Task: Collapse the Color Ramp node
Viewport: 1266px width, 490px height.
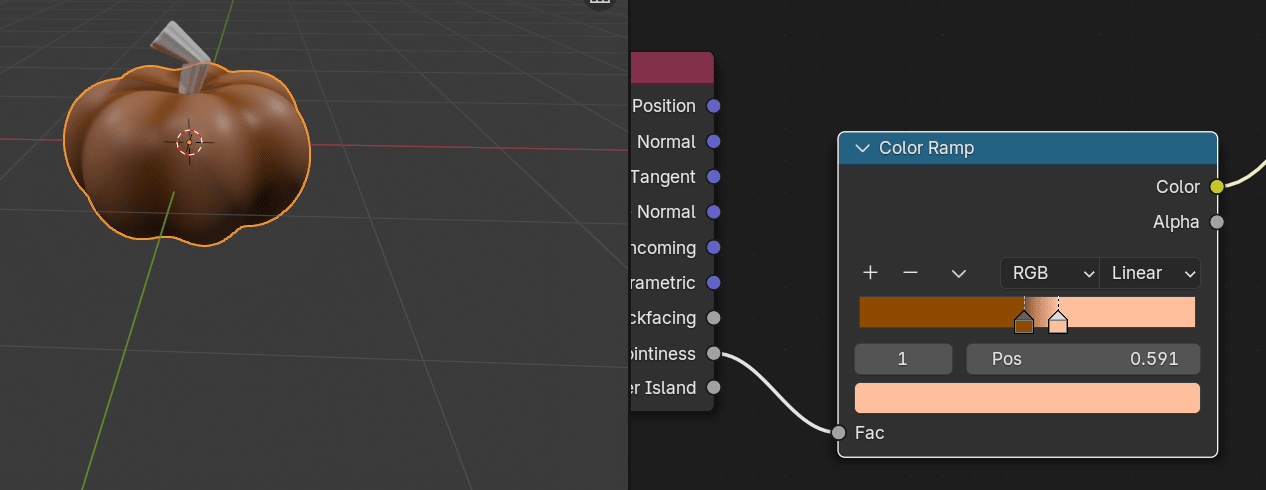Action: (x=863, y=148)
